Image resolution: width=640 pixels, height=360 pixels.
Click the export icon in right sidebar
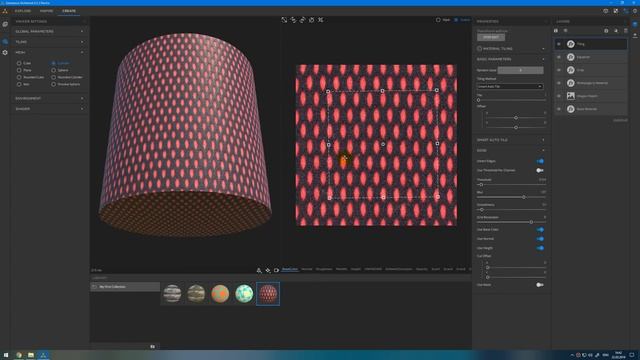(x=635, y=36)
